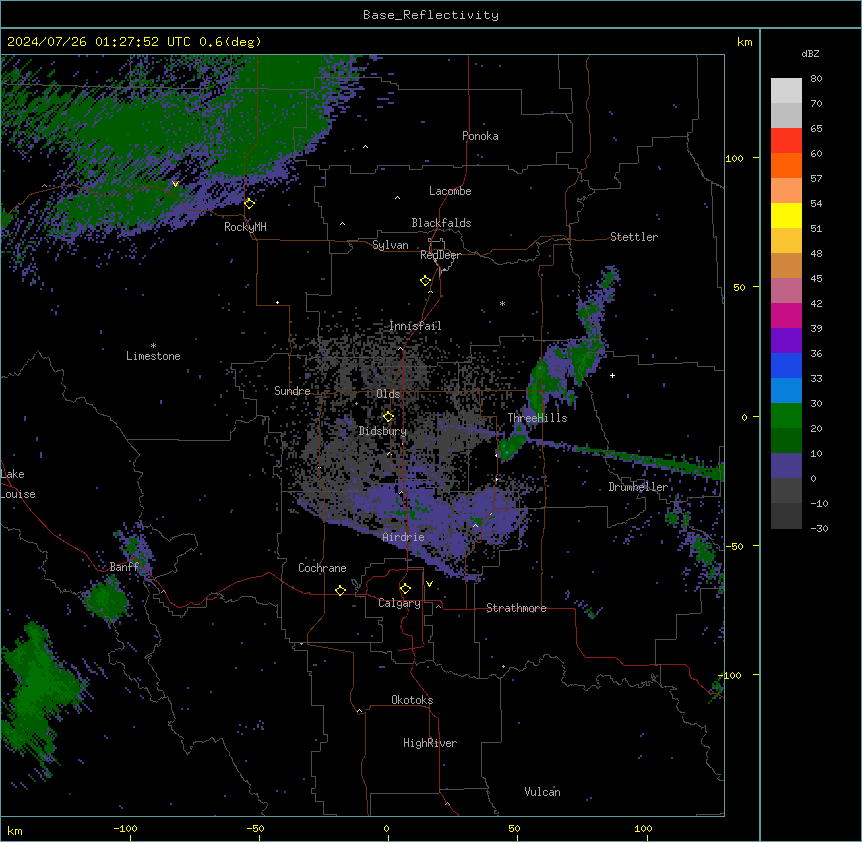The width and height of the screenshot is (862, 842).
Task: Click the 57 value in the dBZ legend
Action: point(816,179)
